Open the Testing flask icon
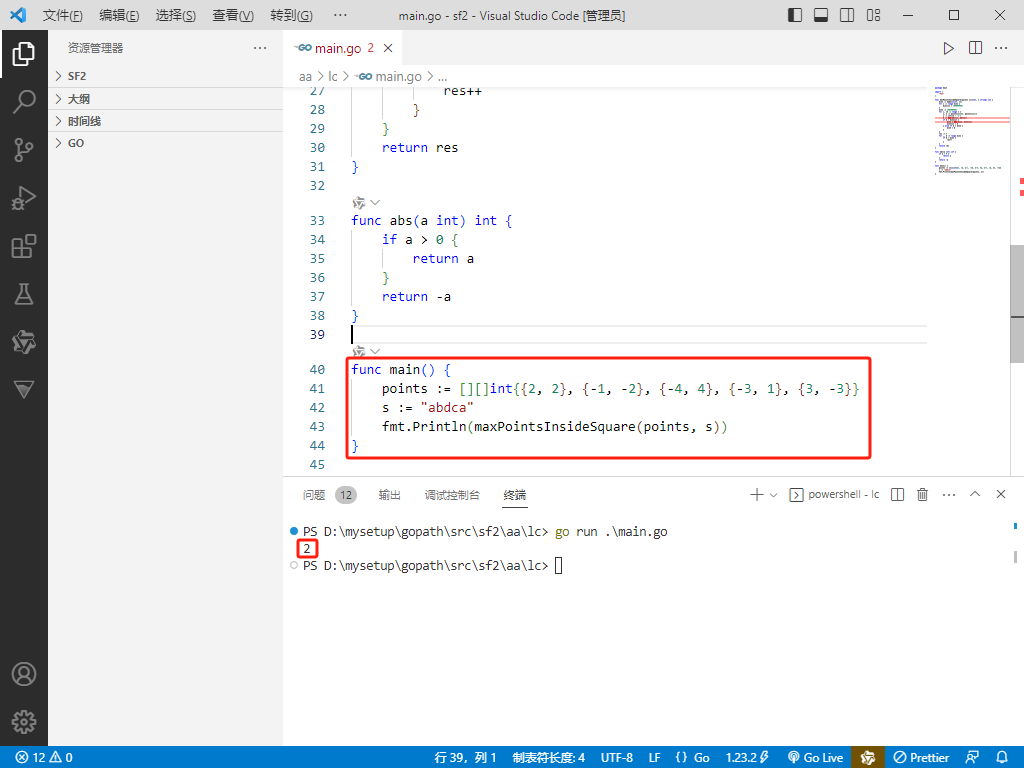The image size is (1024, 768). pos(24,295)
